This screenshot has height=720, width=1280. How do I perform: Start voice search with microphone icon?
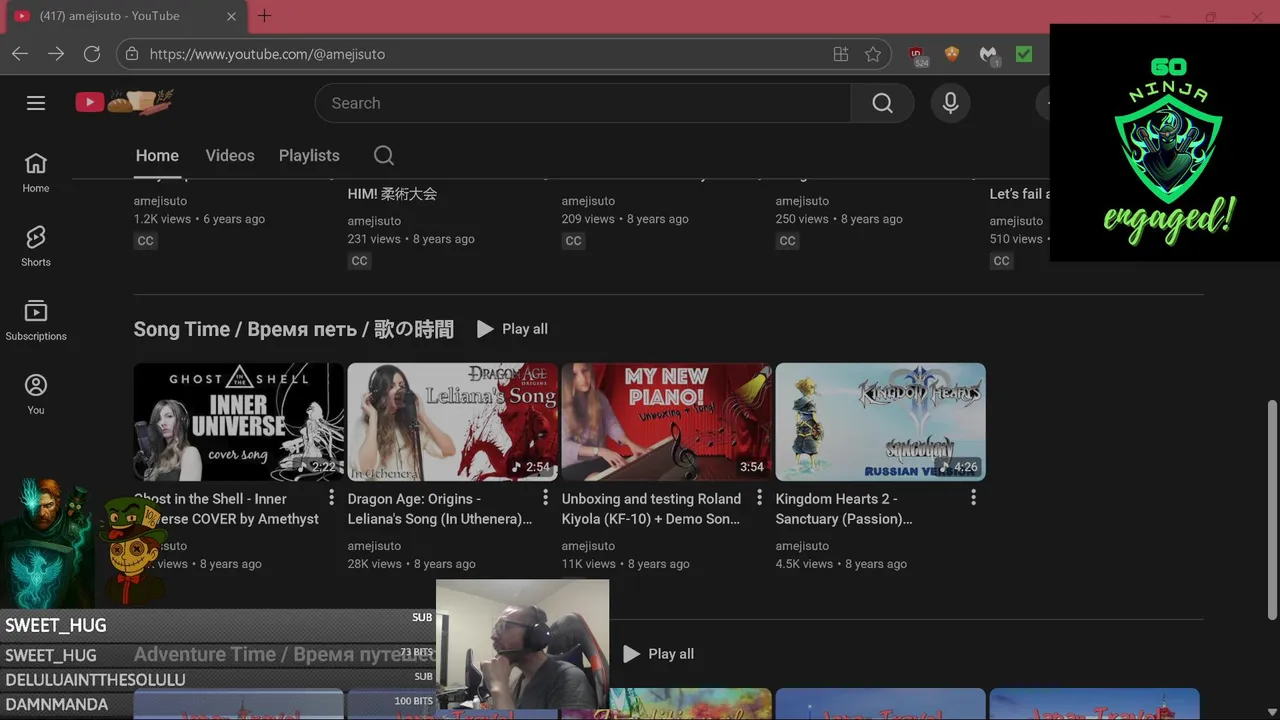950,103
